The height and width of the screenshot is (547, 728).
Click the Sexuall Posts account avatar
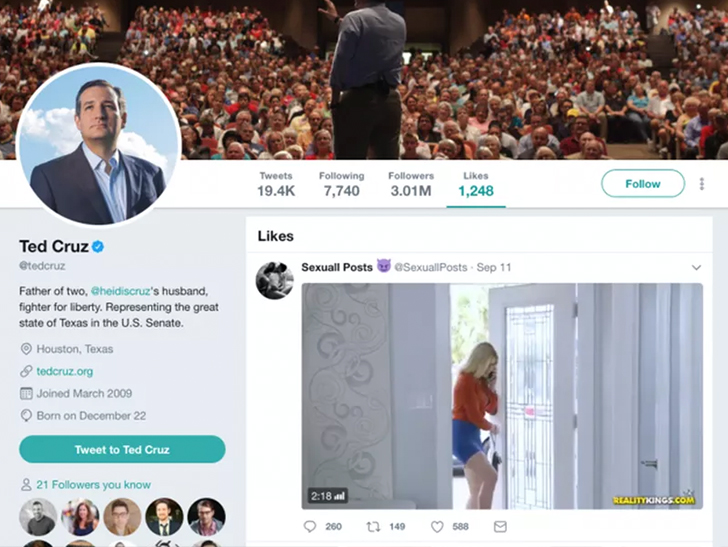274,281
